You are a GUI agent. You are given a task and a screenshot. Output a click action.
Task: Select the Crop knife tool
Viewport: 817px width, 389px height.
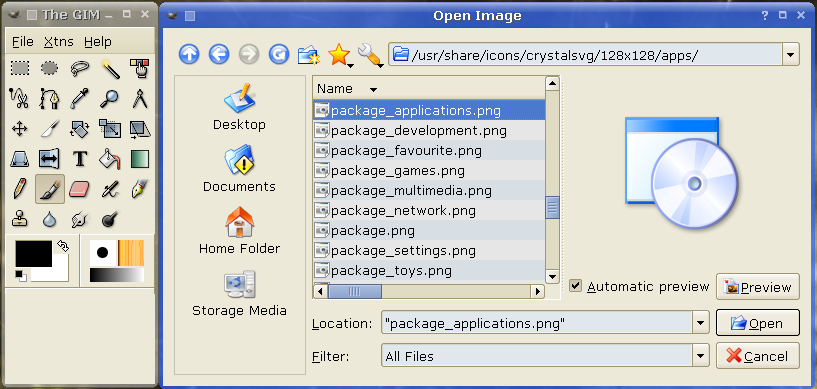(49, 129)
